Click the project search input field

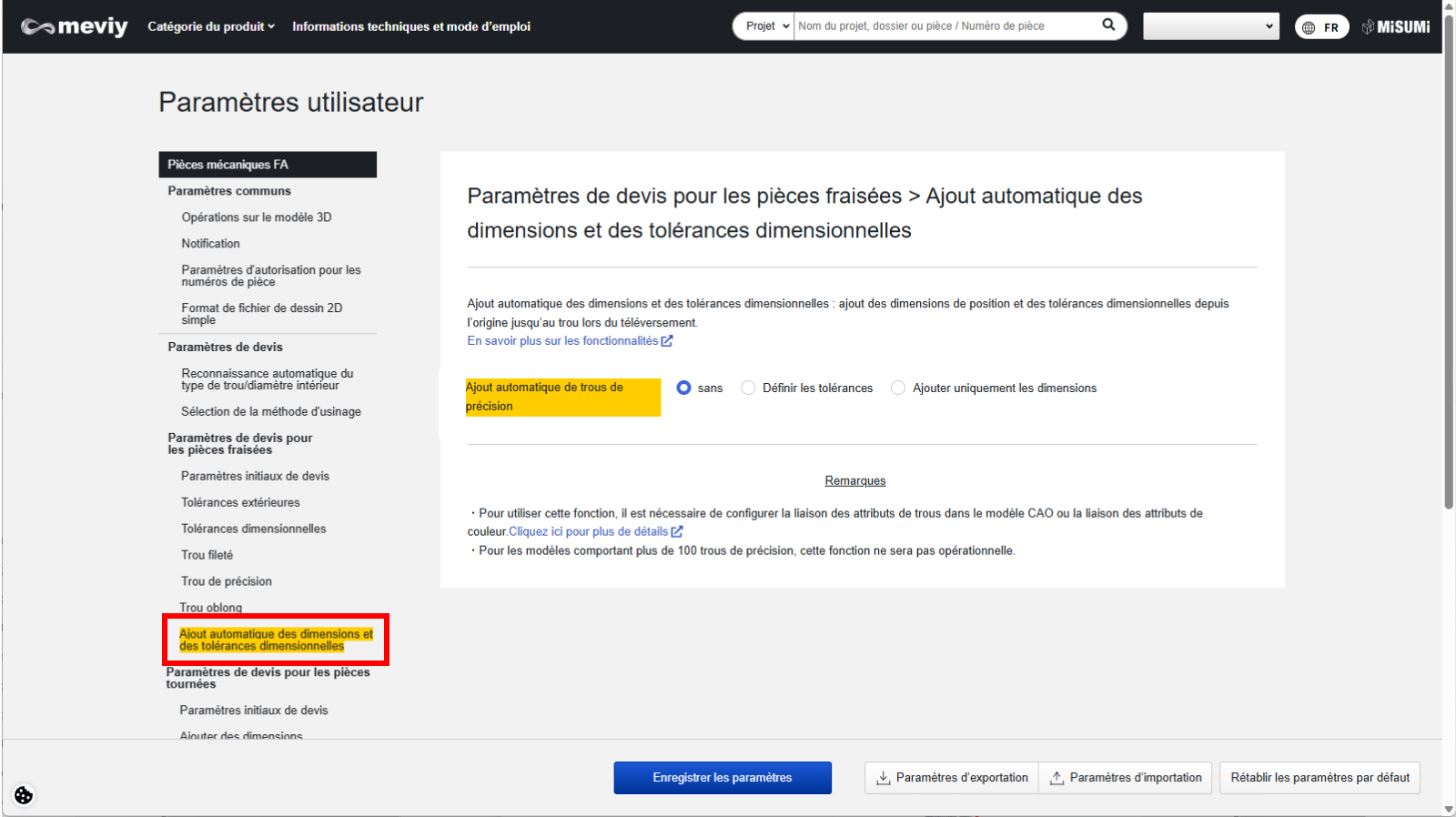coord(945,26)
